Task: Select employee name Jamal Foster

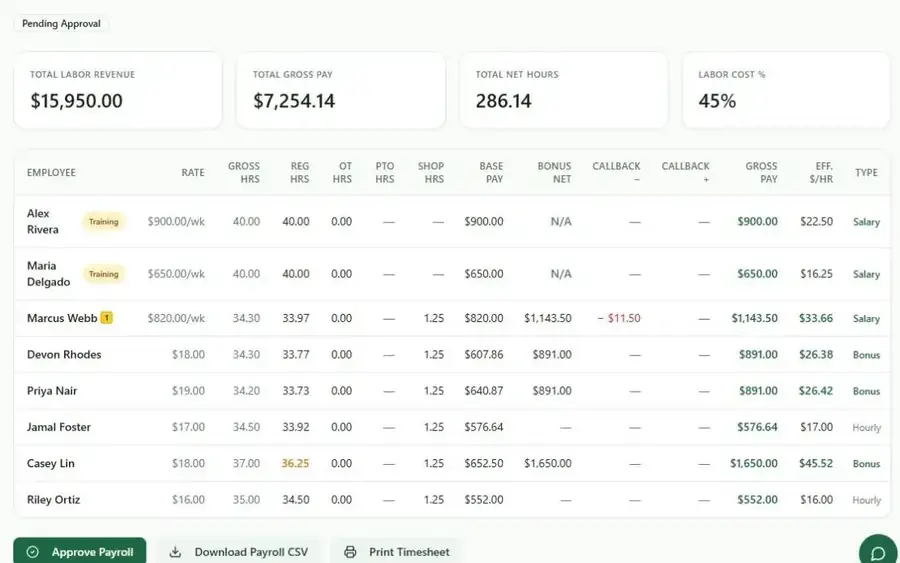Action: (59, 427)
